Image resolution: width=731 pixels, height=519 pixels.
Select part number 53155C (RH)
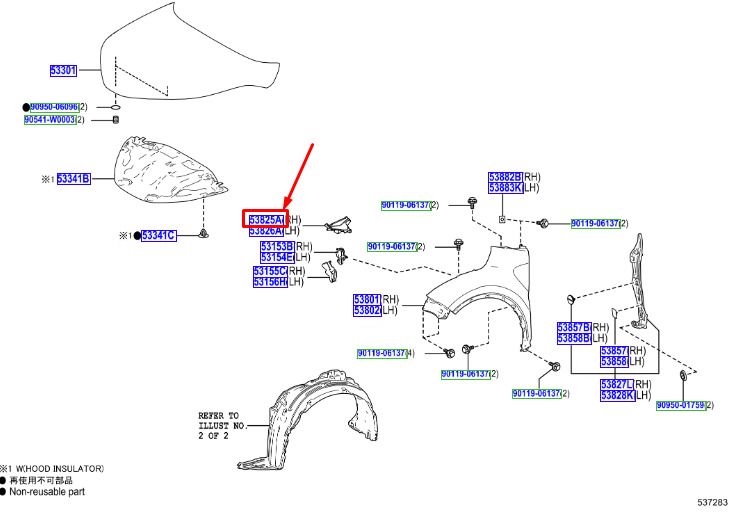pyautogui.click(x=270, y=271)
